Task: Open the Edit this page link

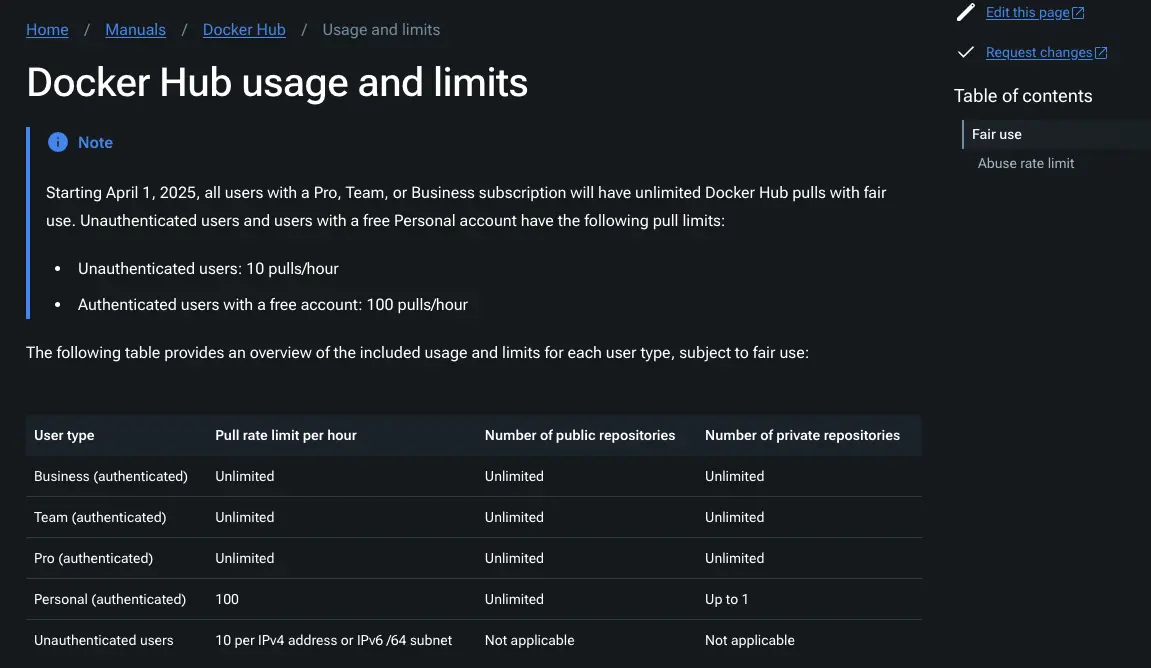Action: 1027,13
